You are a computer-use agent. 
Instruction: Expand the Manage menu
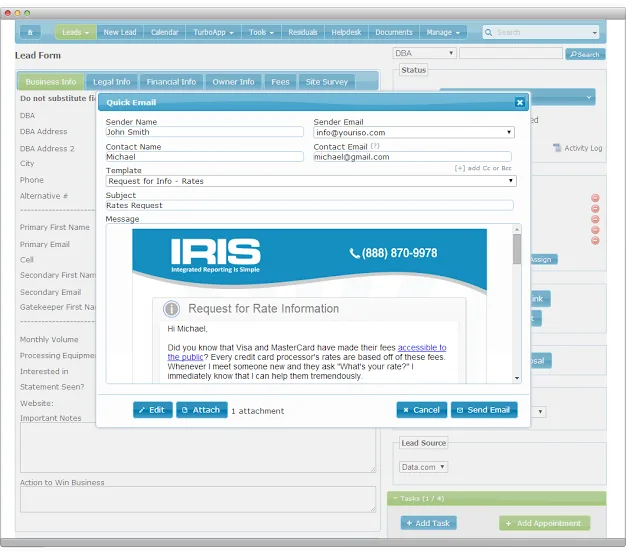[443, 32]
